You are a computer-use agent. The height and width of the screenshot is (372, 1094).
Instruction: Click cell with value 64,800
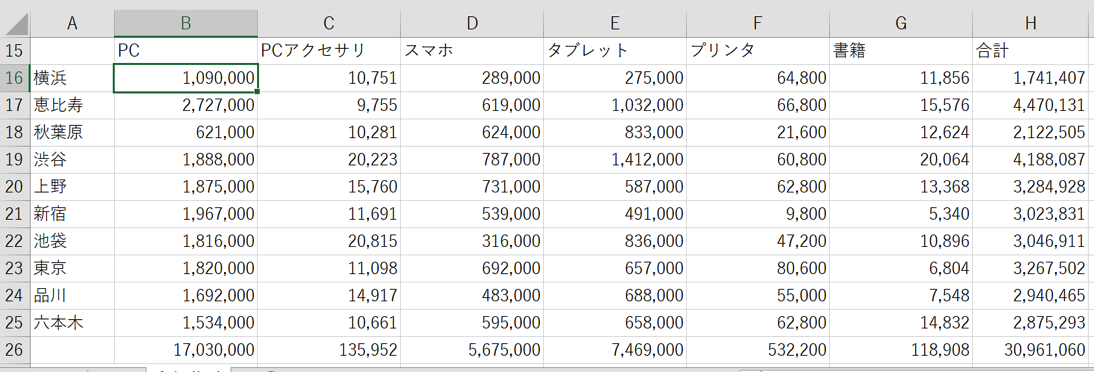(758, 77)
